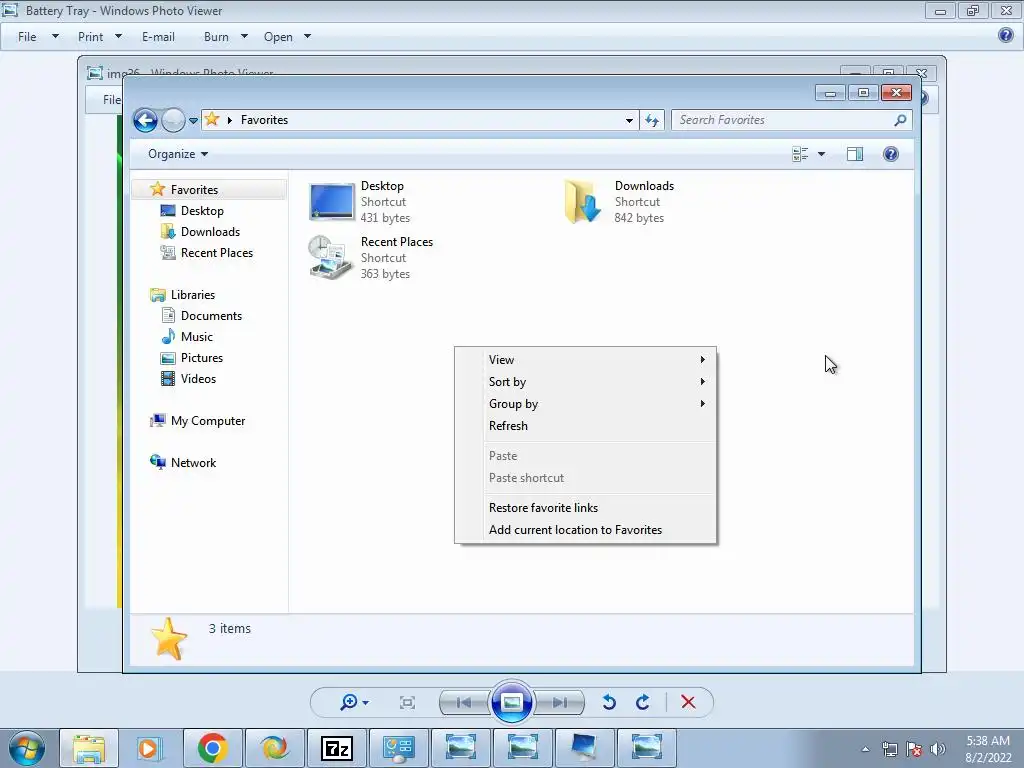Choose Refresh from the context menu
The width and height of the screenshot is (1024, 768).
(x=586, y=426)
